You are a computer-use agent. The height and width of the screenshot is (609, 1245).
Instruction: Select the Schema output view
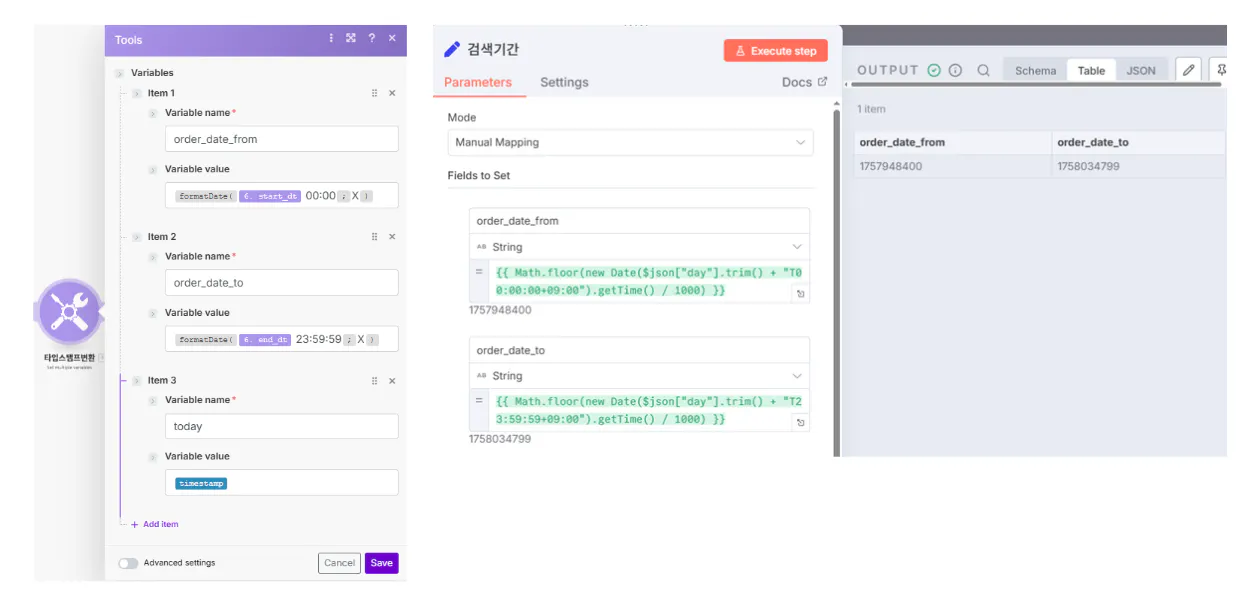point(1035,70)
